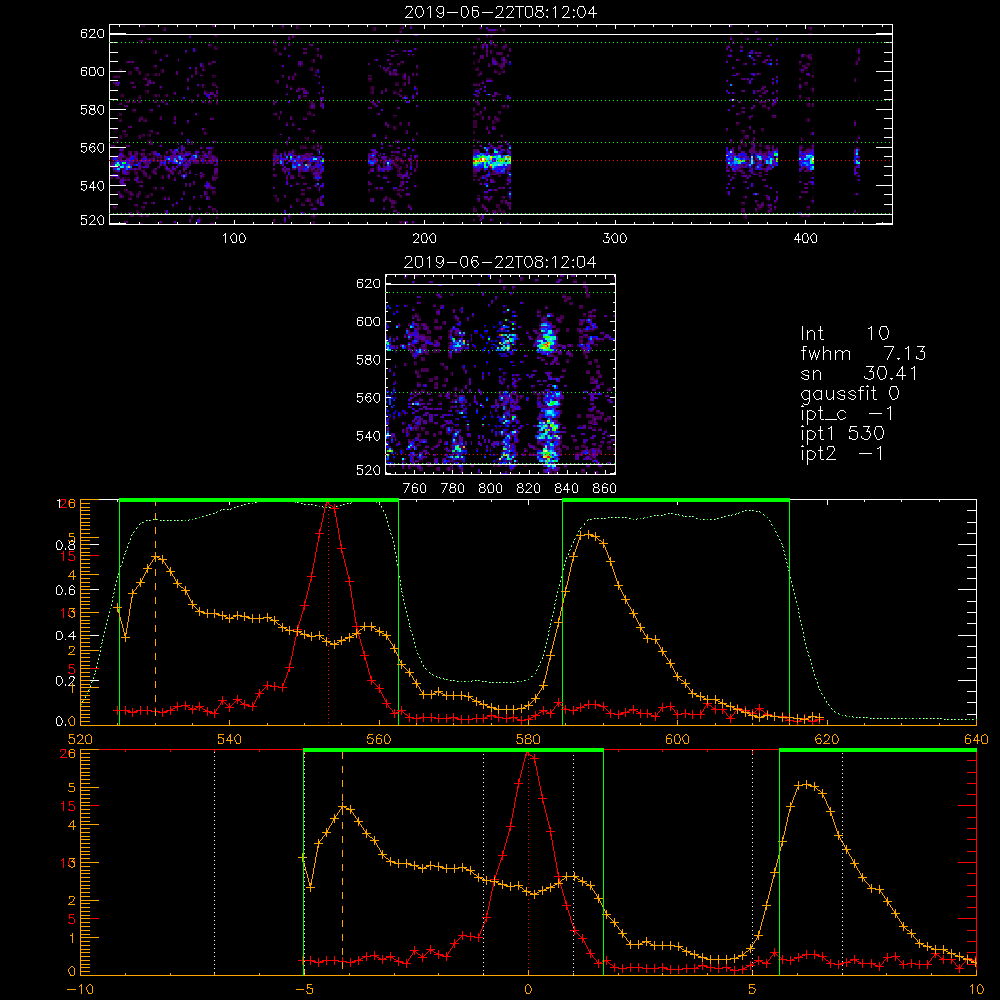Viewport: 1000px width, 1000px height.
Task: Click the right green bar atop third plot
Action: pyautogui.click(x=676, y=500)
